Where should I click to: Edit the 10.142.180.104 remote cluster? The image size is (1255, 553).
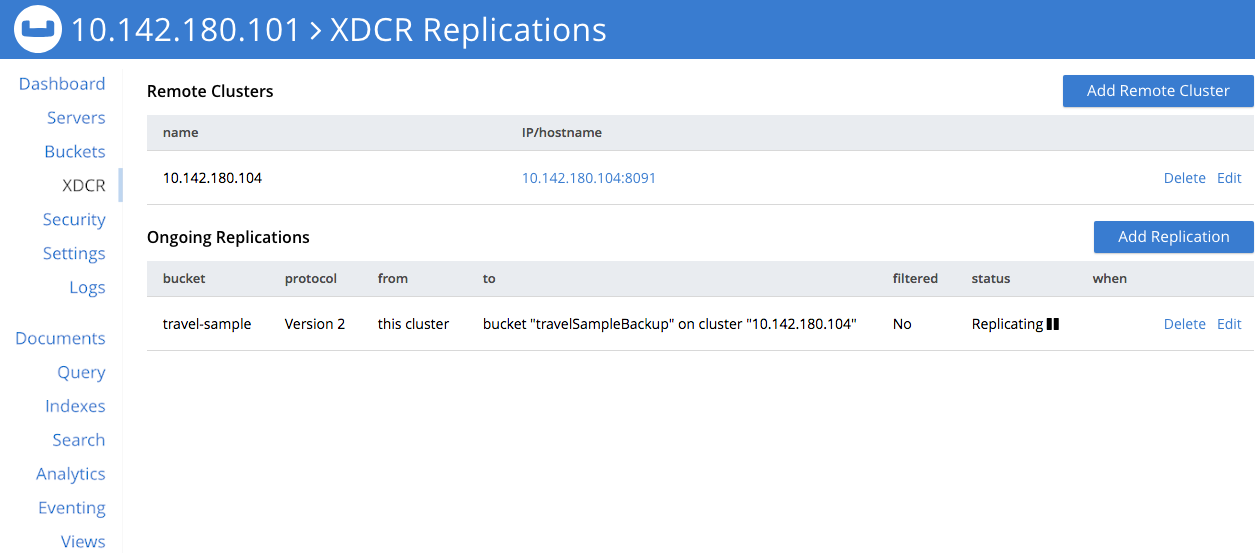point(1229,178)
